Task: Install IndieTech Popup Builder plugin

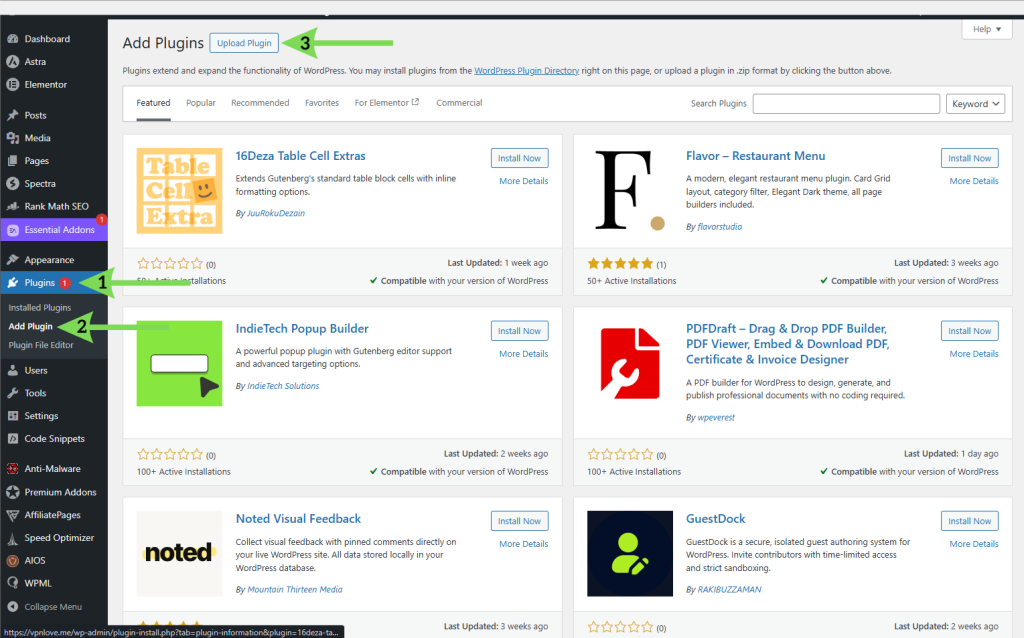Action: point(520,331)
